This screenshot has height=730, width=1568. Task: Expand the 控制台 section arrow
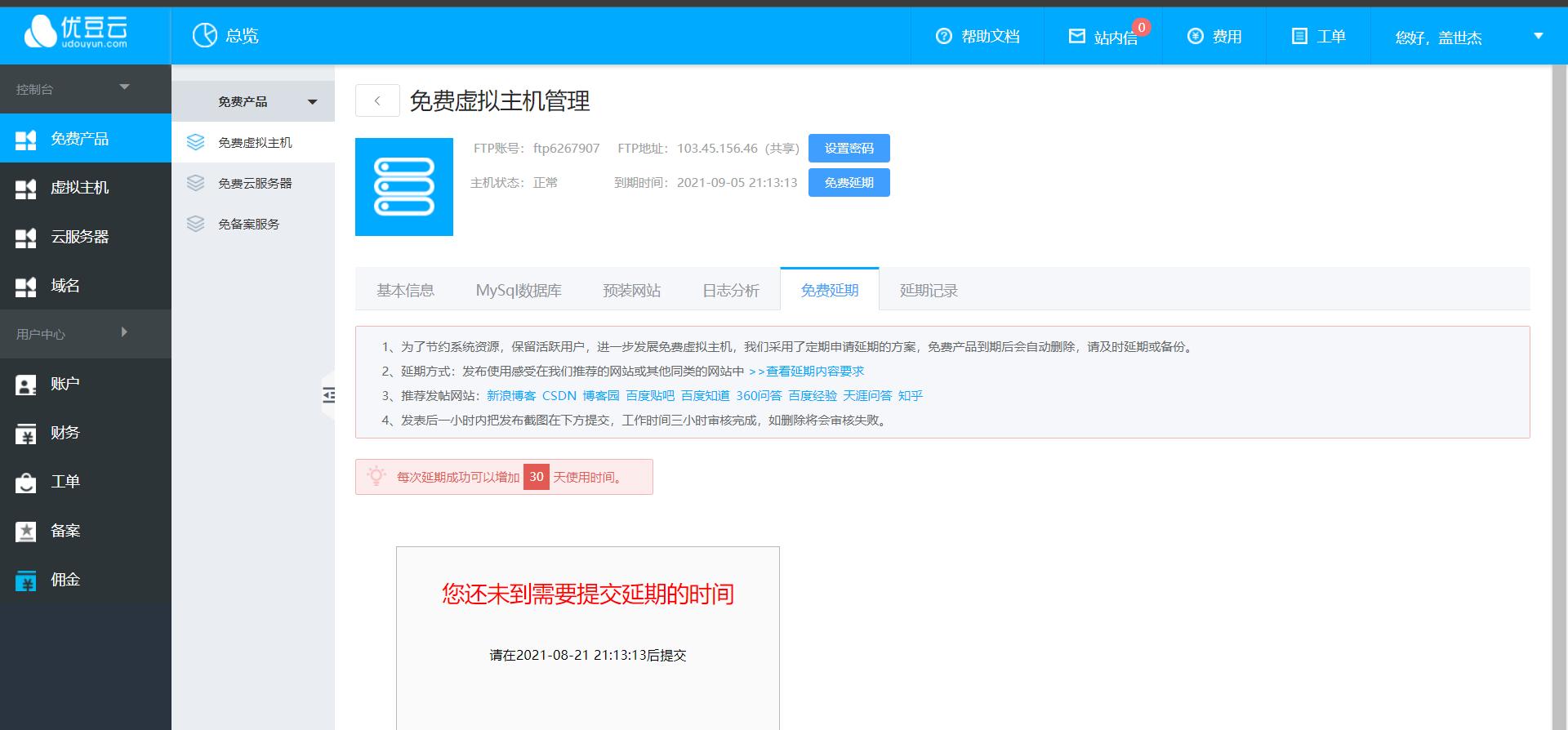click(125, 87)
